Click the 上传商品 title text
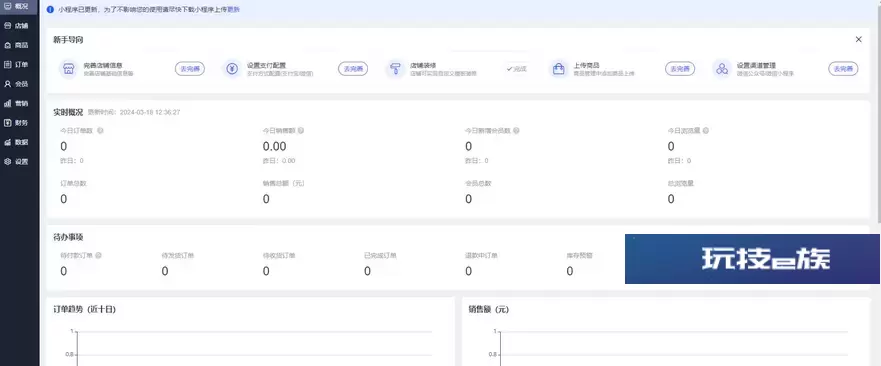The height and width of the screenshot is (366, 881). point(587,65)
